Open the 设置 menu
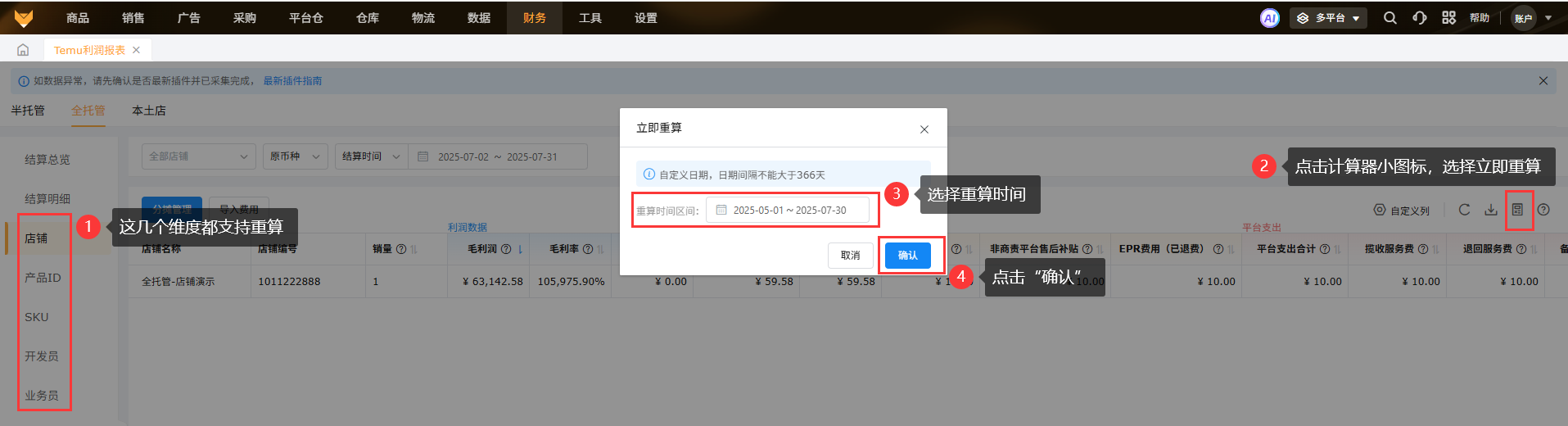 tap(646, 18)
